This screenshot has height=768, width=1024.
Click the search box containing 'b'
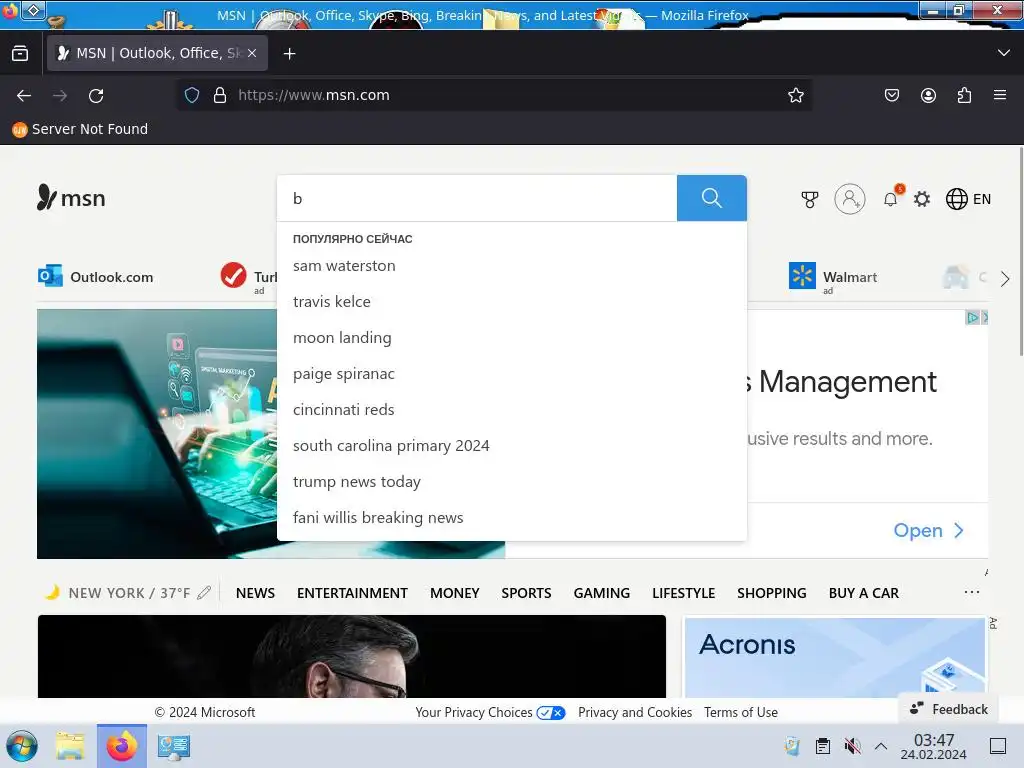point(477,198)
